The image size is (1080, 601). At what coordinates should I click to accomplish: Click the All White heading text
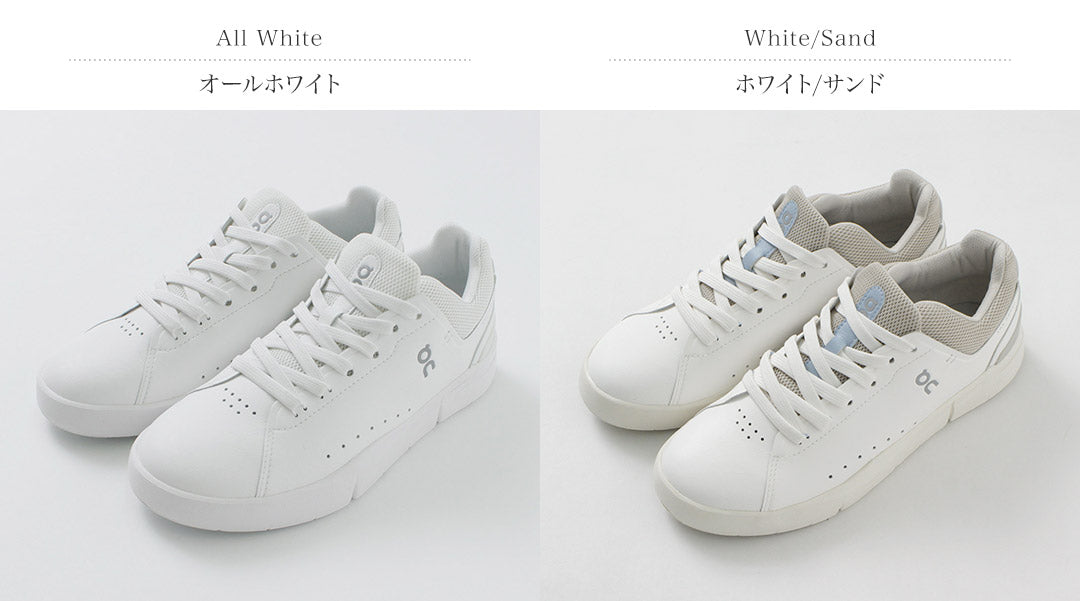(x=269, y=38)
